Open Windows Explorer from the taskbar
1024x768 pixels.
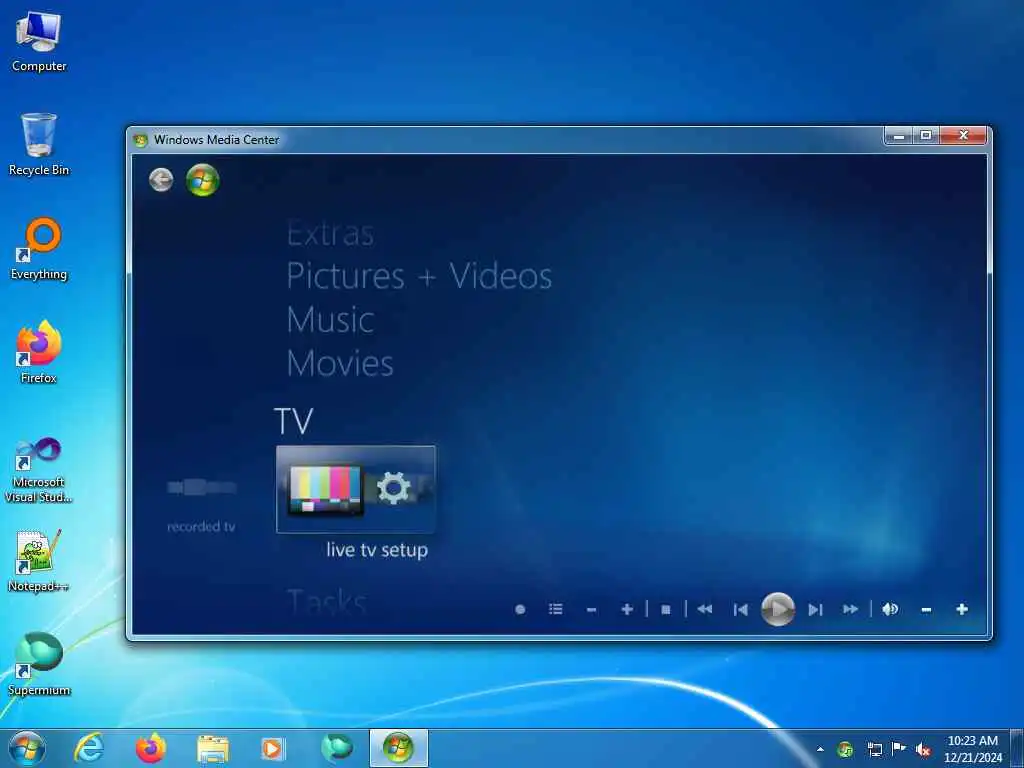pyautogui.click(x=212, y=748)
